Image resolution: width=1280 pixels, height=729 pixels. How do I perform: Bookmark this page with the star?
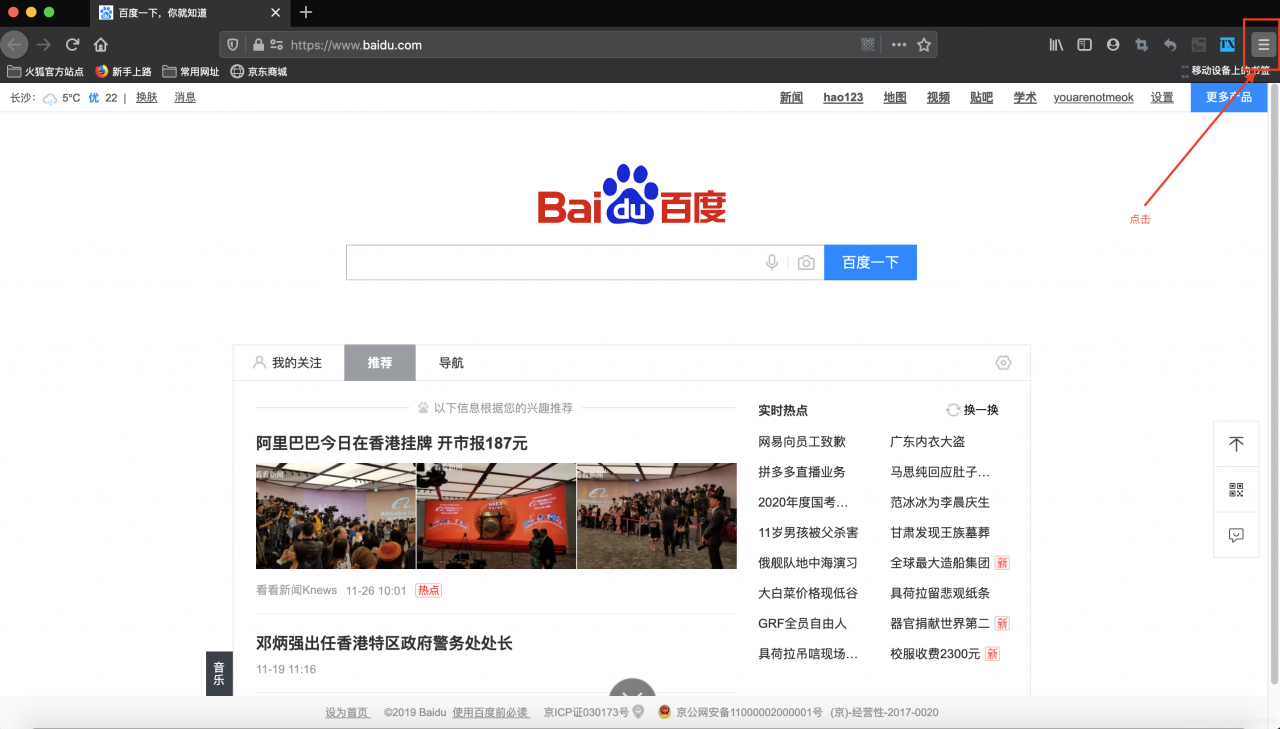coord(924,45)
